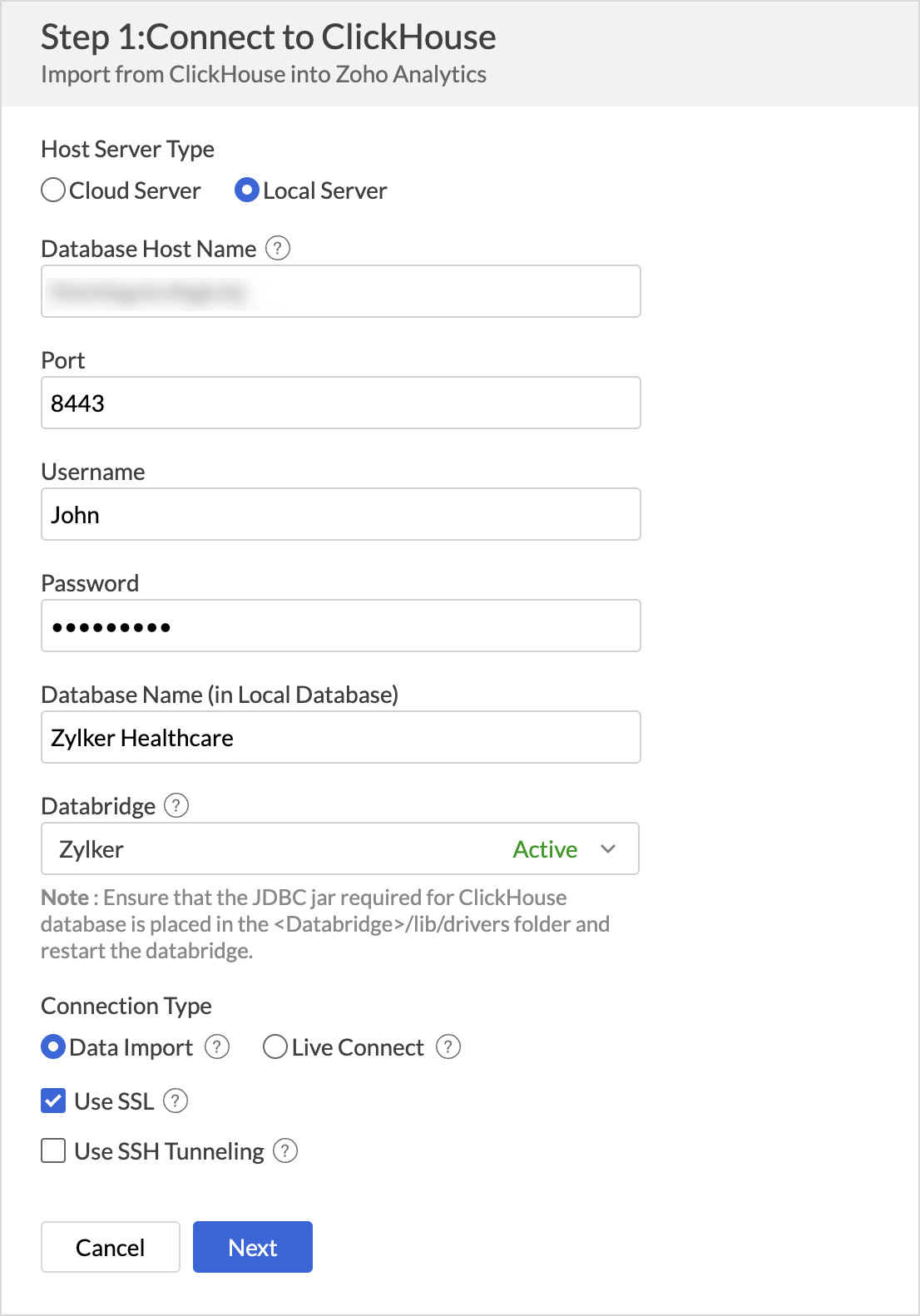Focus the Database Host Name field
The width and height of the screenshot is (920, 1316).
341,291
